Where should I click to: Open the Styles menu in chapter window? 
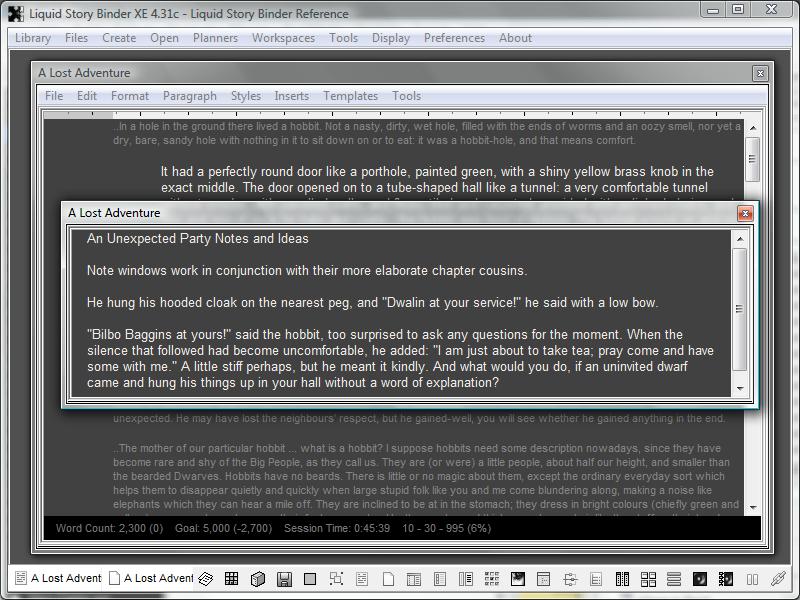coord(245,96)
